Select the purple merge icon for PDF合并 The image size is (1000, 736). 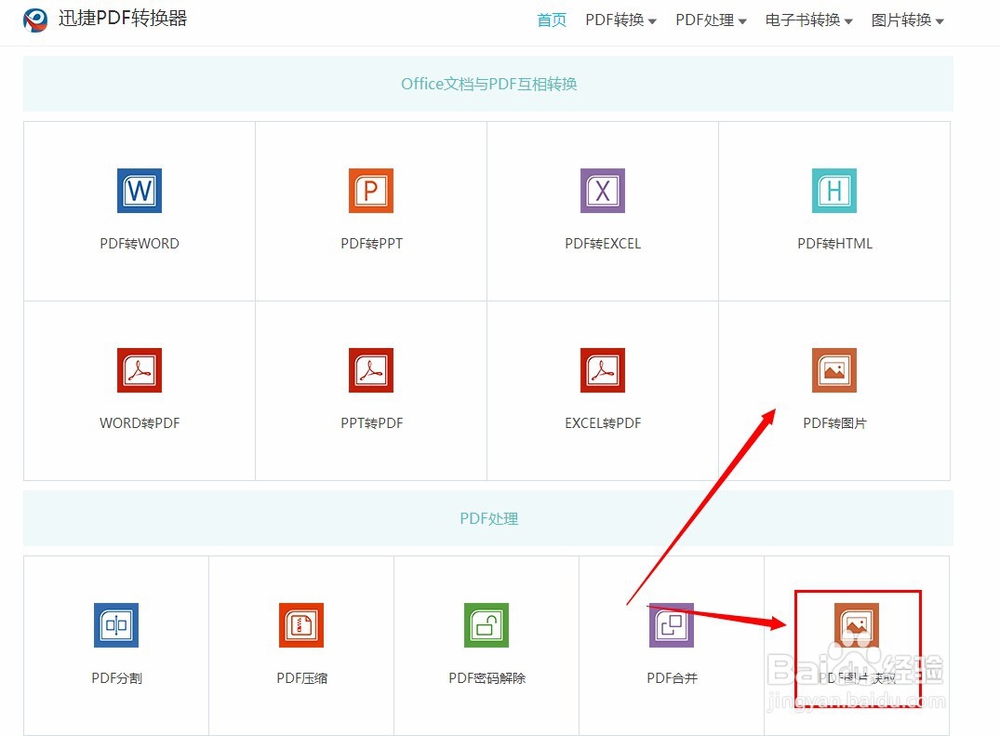(671, 625)
